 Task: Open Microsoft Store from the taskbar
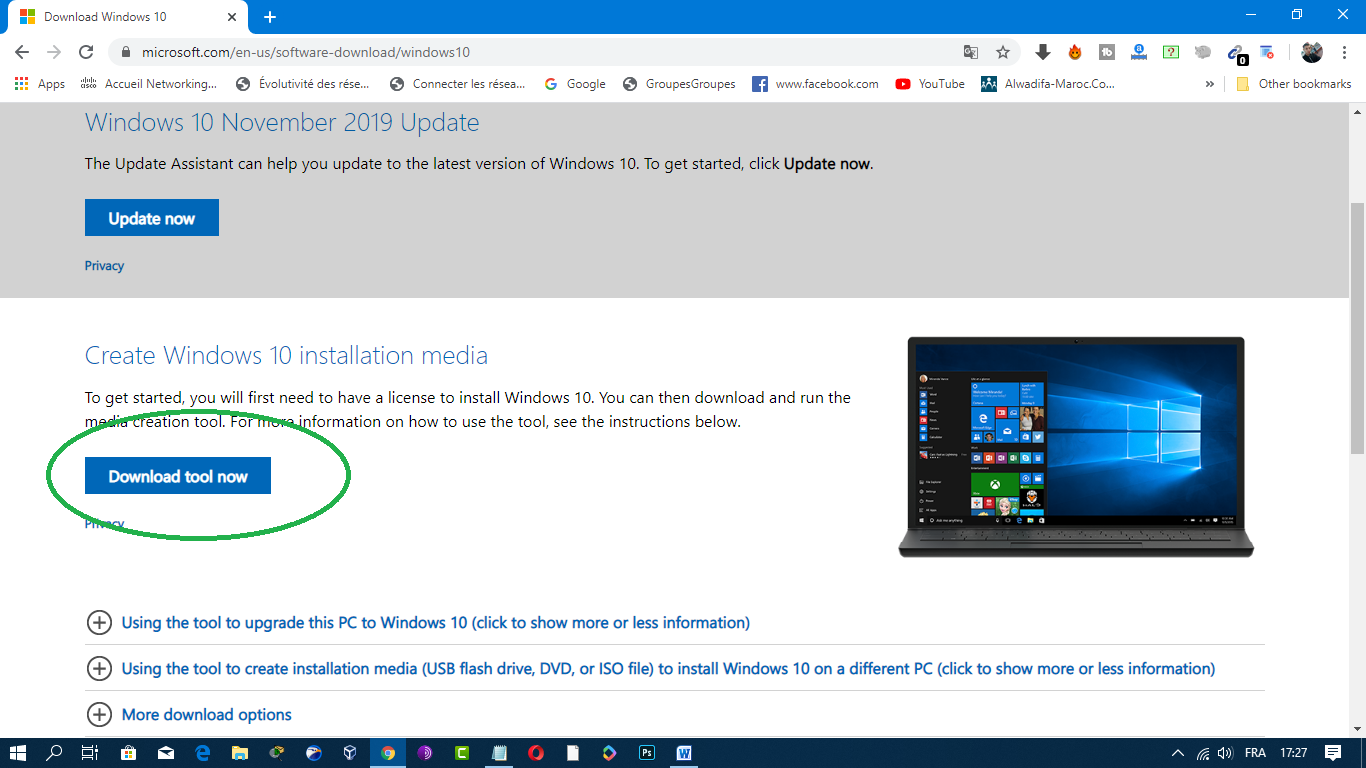[x=128, y=753]
